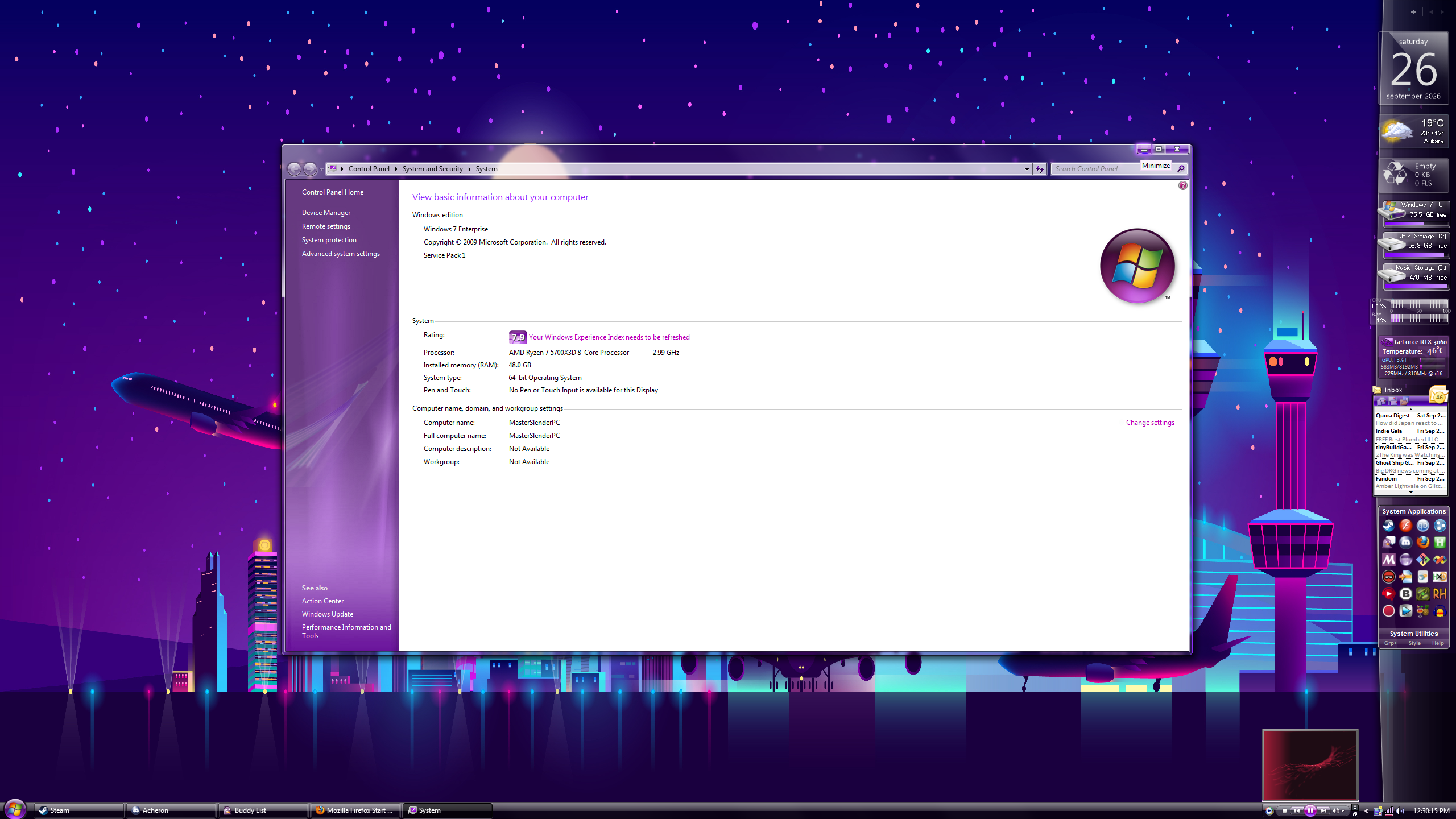Click the Windows Experience Index 7.9 rating badge

pos(518,337)
